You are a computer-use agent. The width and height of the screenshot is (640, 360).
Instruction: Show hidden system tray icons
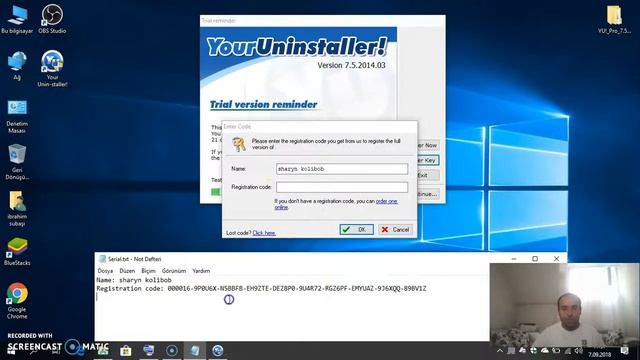(500, 351)
